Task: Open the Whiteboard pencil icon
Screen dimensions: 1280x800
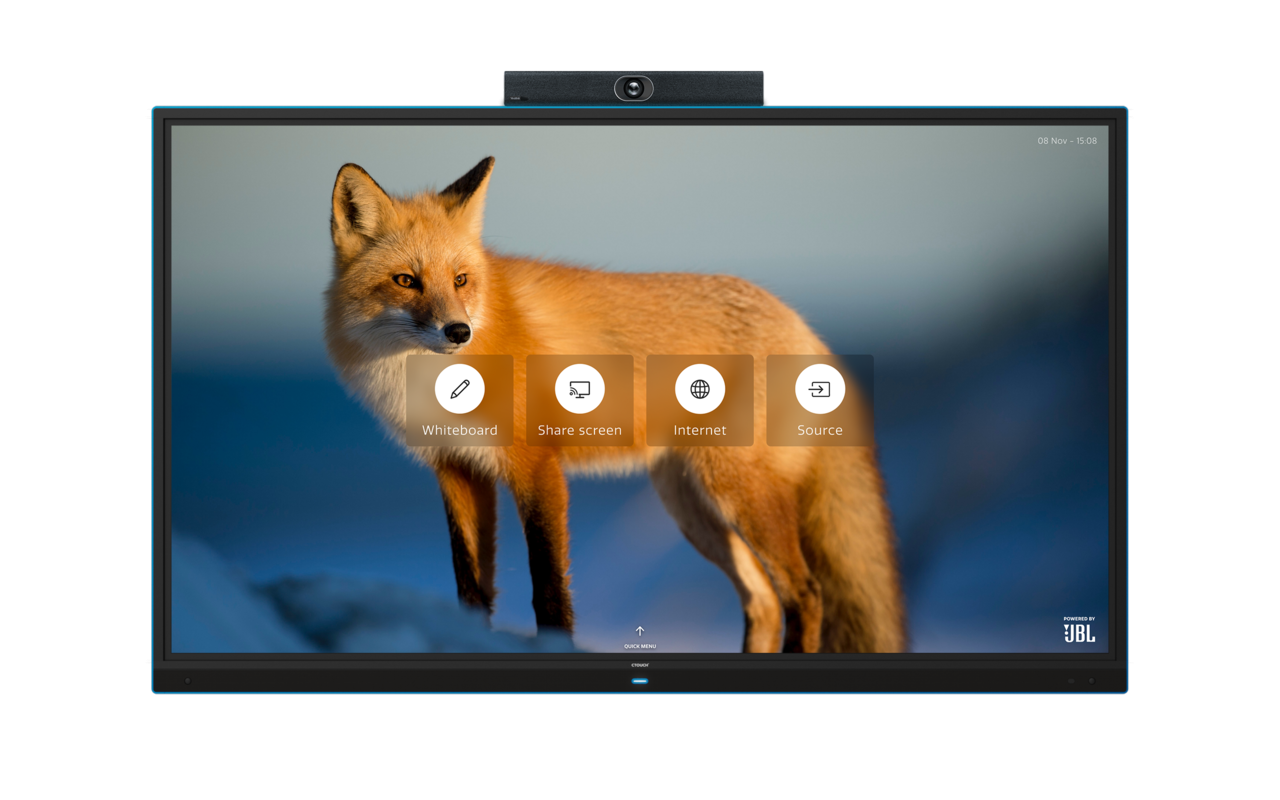Action: [x=460, y=389]
